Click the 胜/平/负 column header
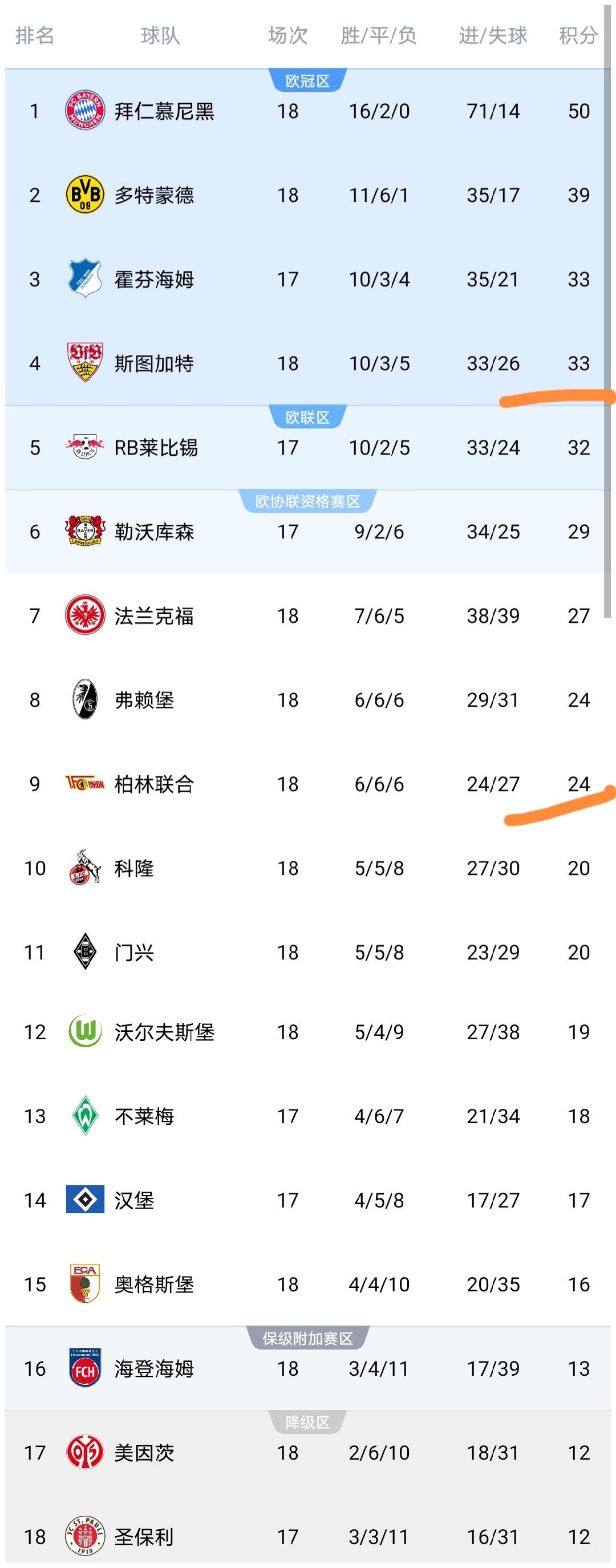616x1568 pixels. coord(379,35)
